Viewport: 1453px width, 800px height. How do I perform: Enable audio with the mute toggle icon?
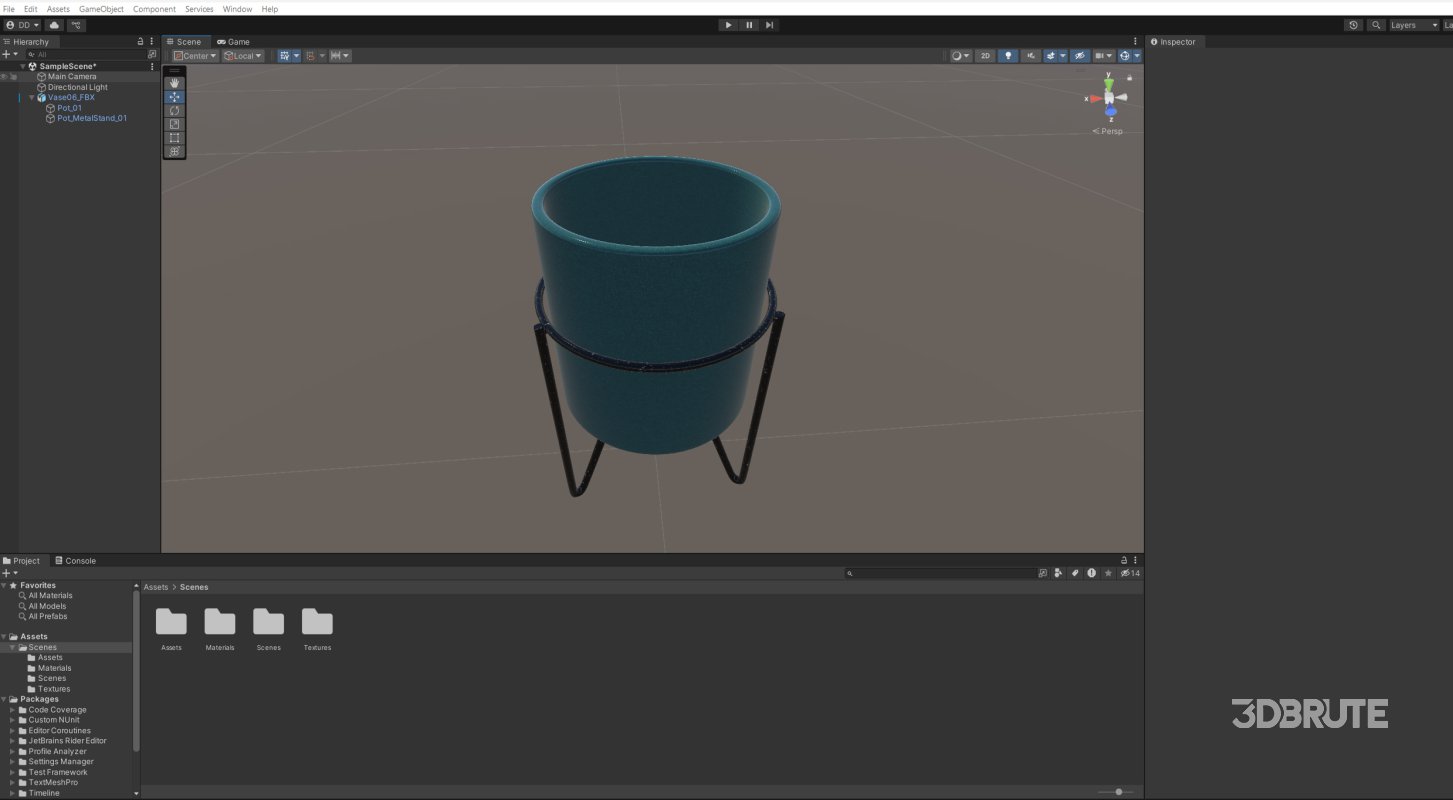(x=1030, y=56)
